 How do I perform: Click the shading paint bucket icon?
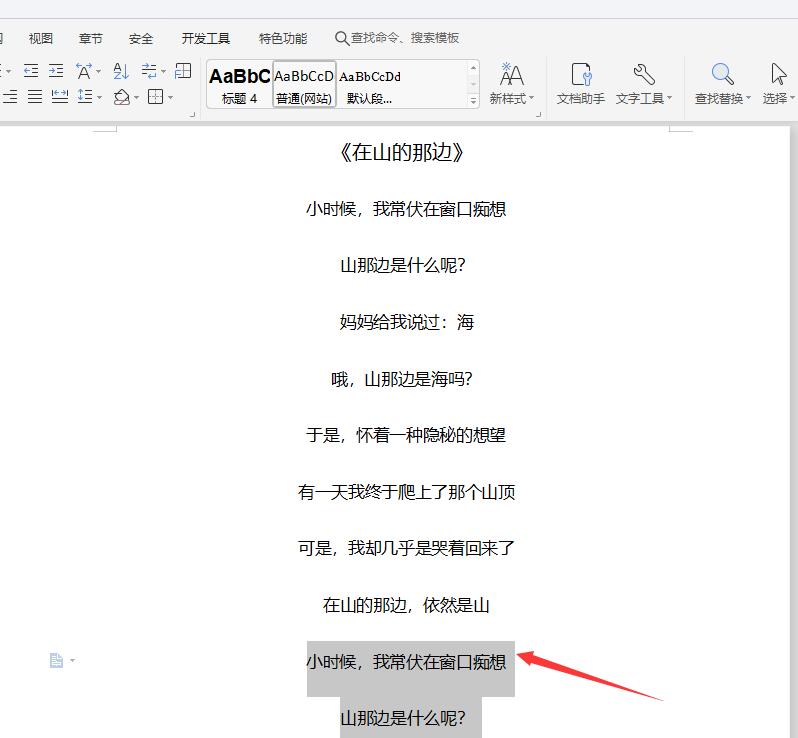[122, 97]
